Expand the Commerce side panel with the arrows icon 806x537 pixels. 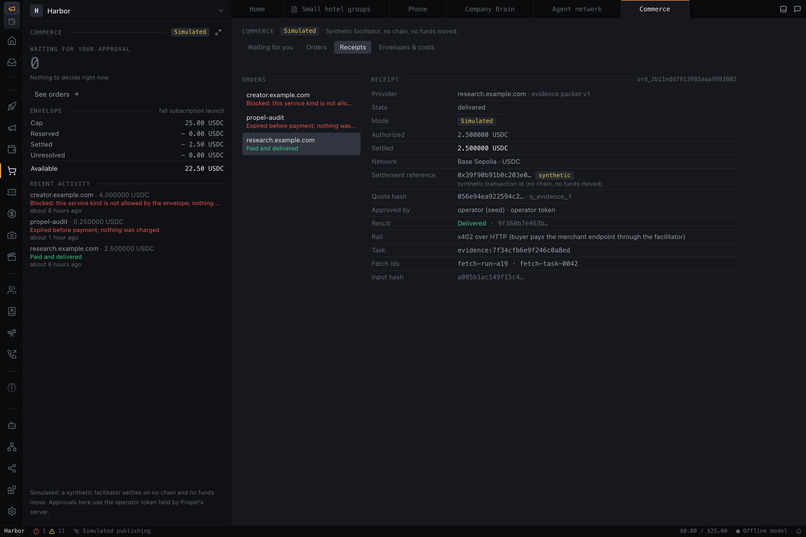tap(218, 32)
